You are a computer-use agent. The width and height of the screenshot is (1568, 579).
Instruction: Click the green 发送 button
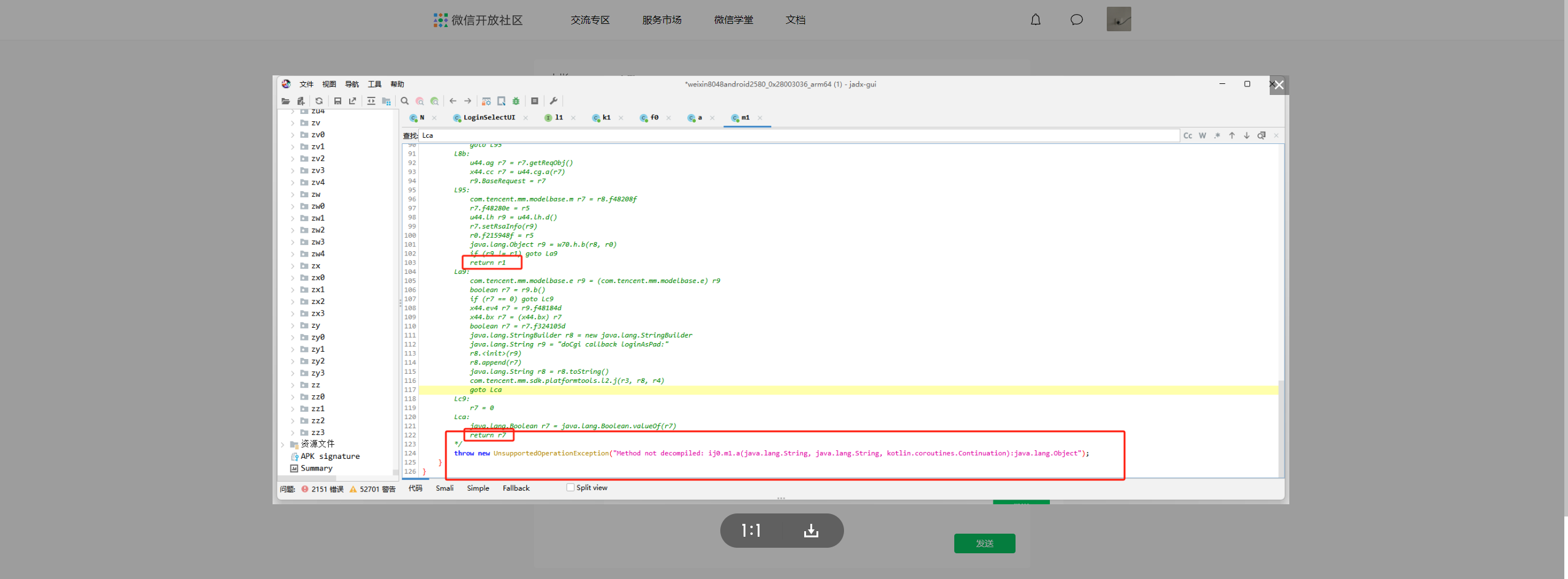(984, 543)
